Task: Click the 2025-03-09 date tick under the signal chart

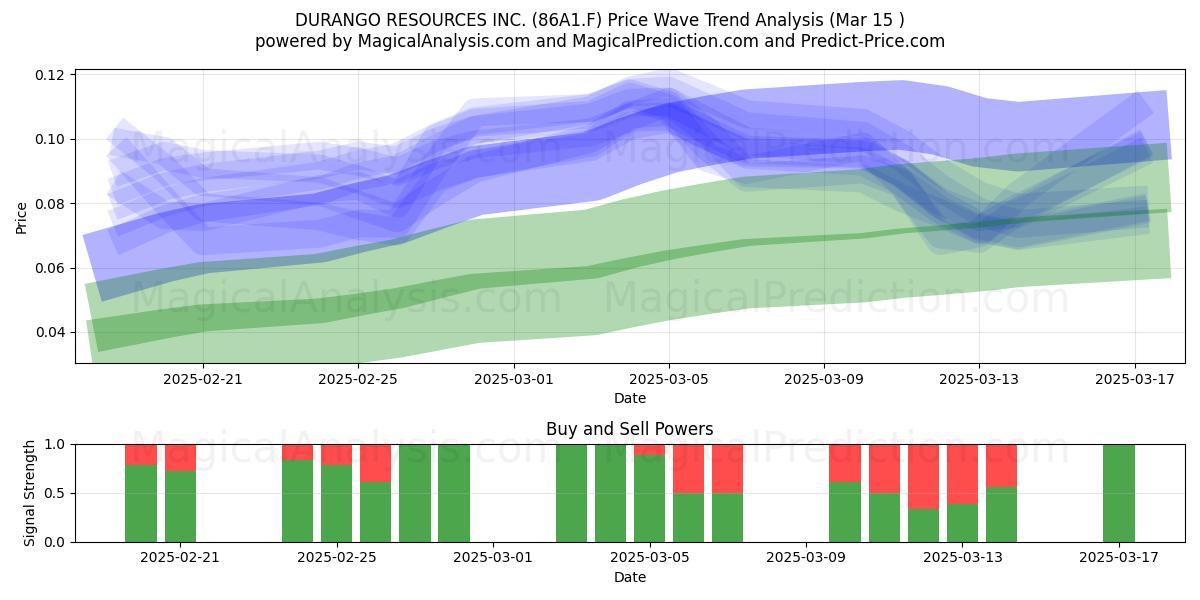Action: pos(806,557)
